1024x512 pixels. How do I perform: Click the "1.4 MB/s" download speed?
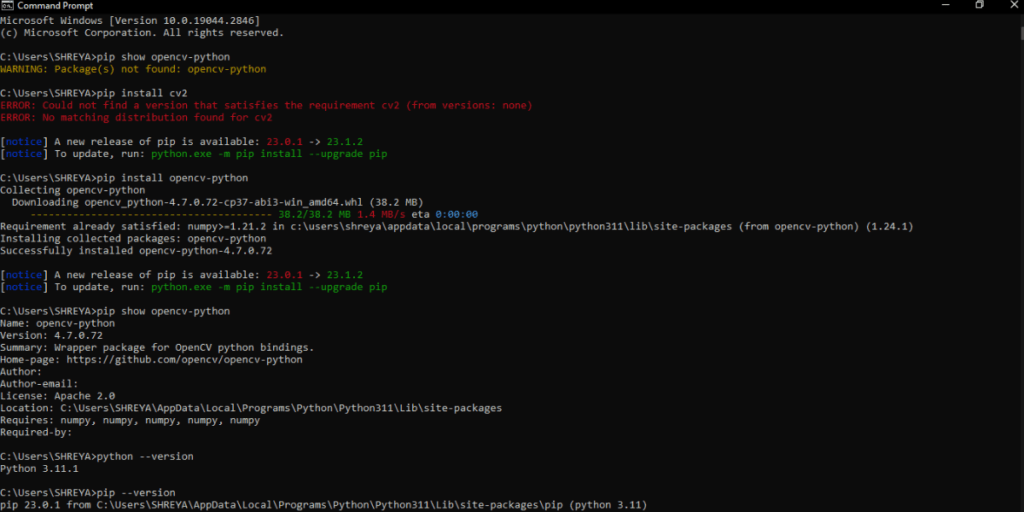(381, 214)
